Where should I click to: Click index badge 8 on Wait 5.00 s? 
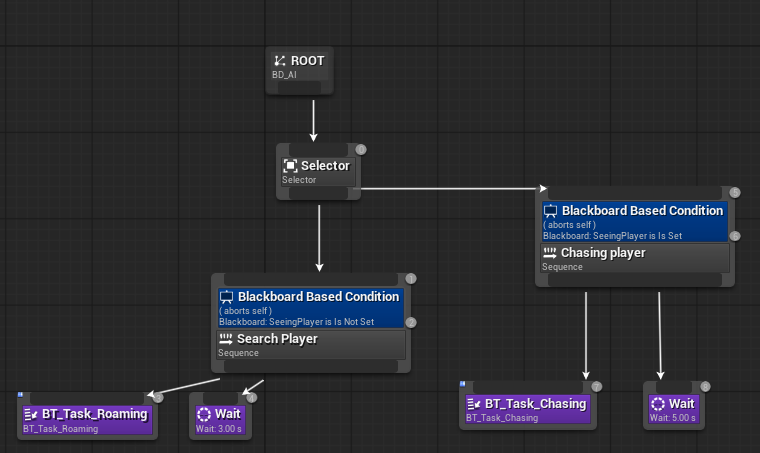click(x=705, y=387)
